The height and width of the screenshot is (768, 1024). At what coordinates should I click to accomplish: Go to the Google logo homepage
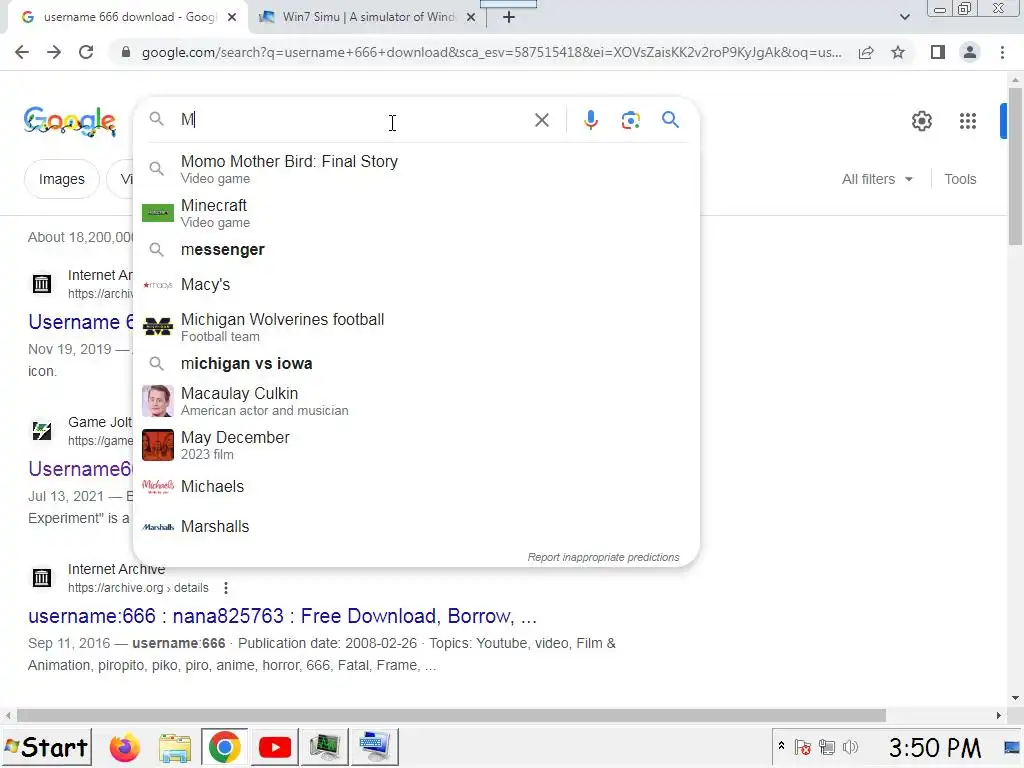[70, 121]
